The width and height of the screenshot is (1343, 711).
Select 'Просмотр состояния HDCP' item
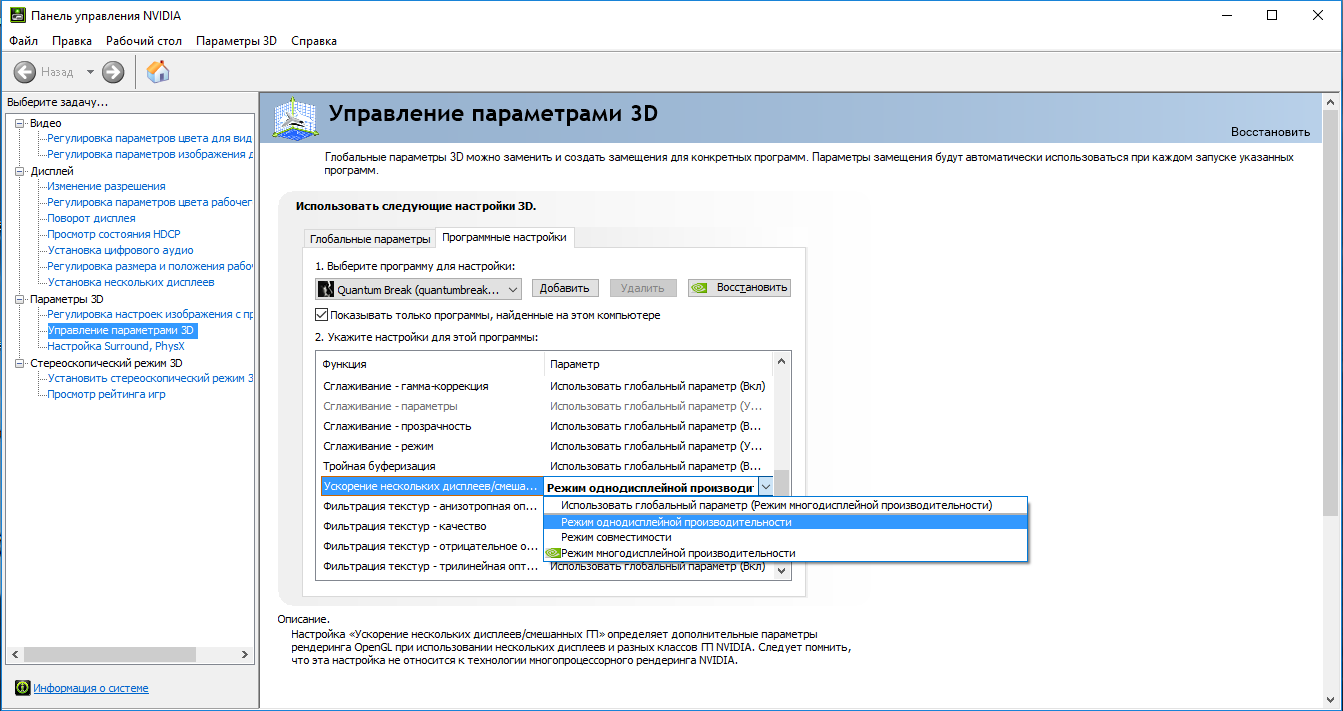point(113,234)
